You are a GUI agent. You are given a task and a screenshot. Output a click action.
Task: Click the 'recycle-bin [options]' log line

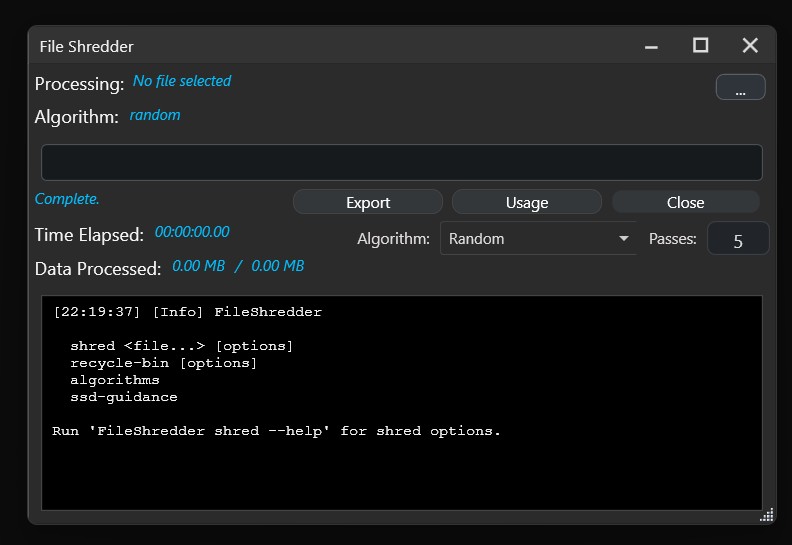coord(163,363)
